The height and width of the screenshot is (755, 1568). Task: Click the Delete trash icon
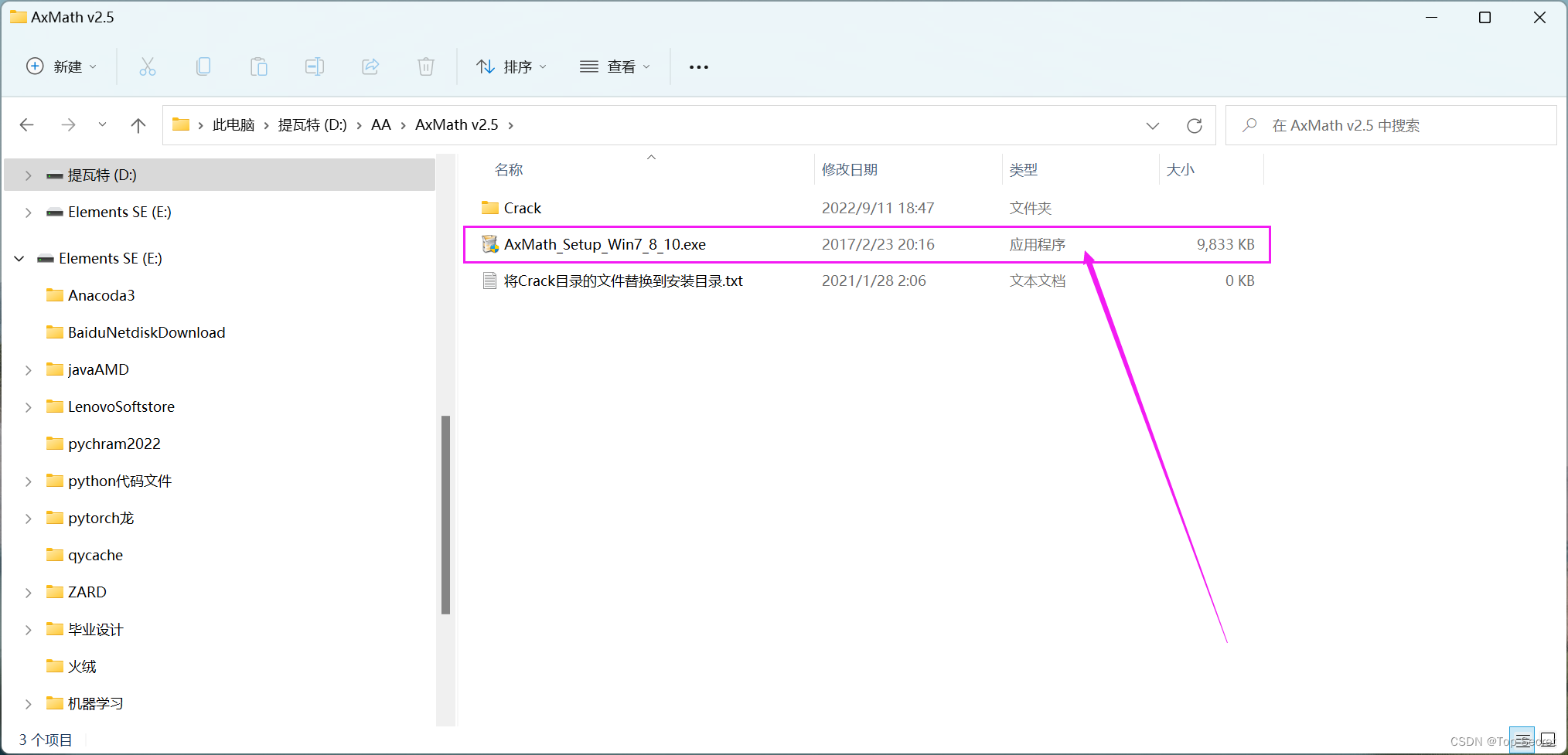click(426, 67)
